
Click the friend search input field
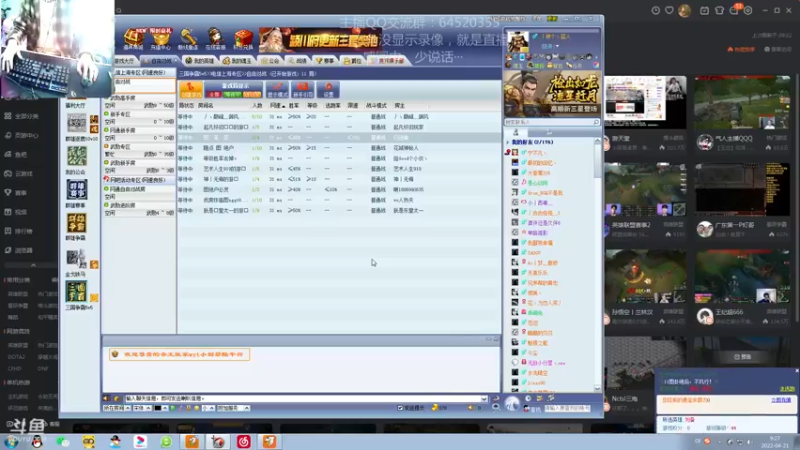coord(548,122)
